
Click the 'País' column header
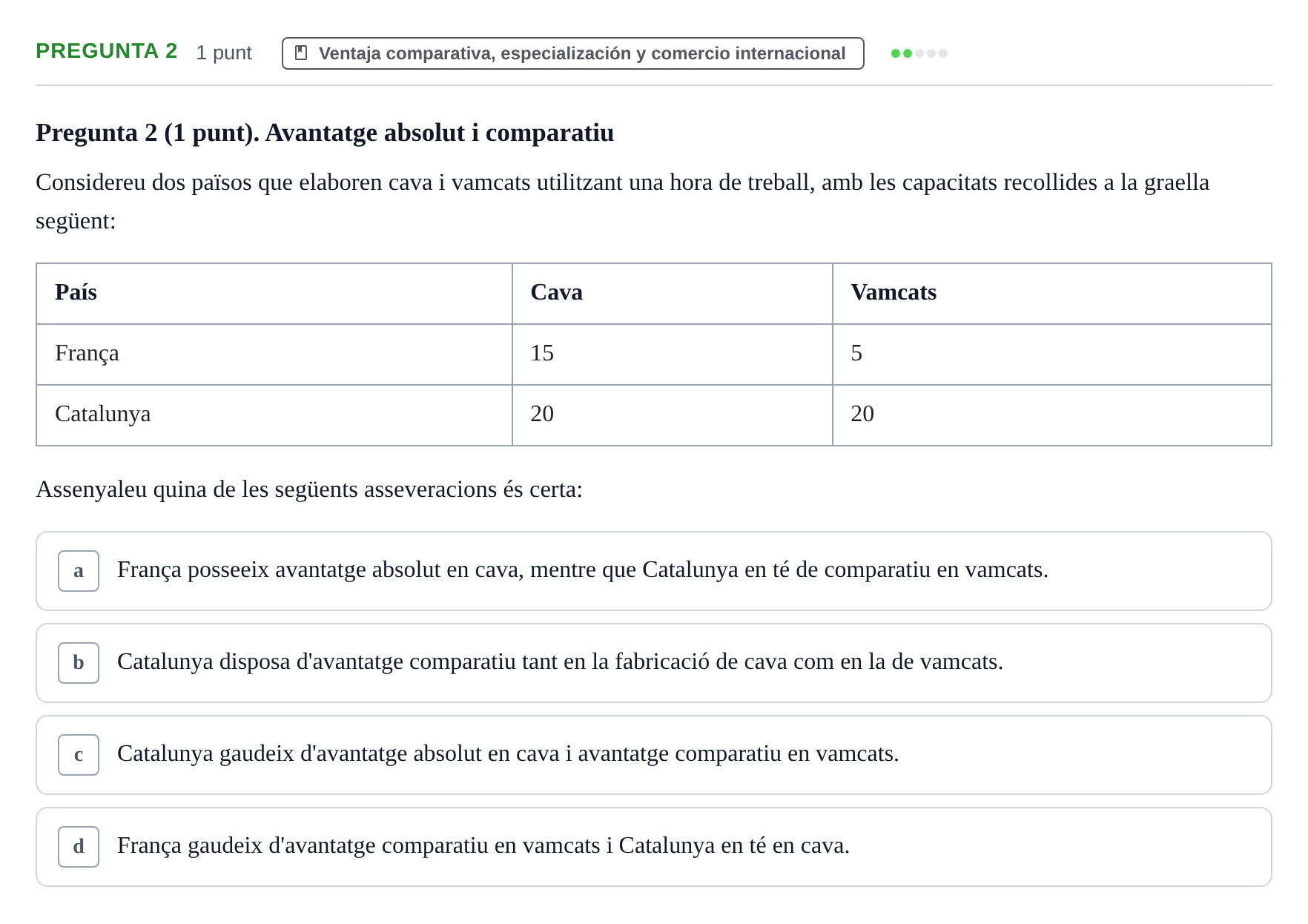tap(76, 292)
